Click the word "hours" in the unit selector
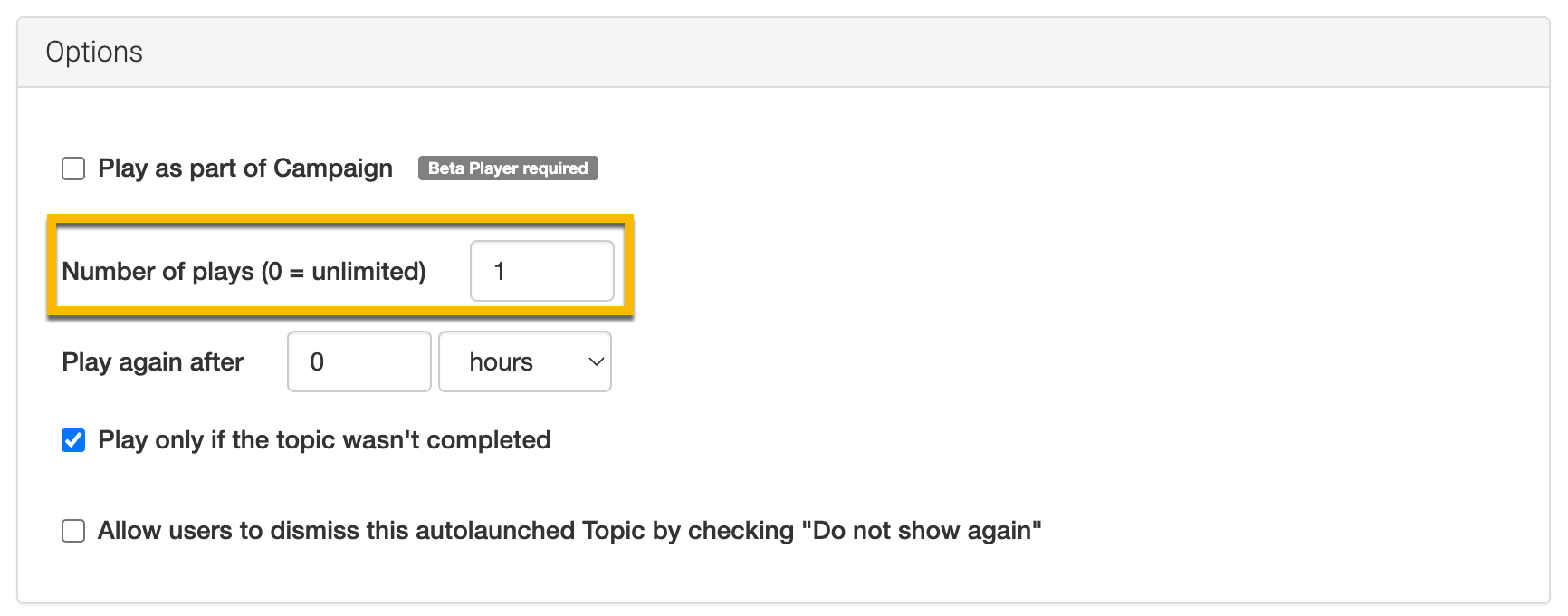This screenshot has height=616, width=1568. (501, 362)
